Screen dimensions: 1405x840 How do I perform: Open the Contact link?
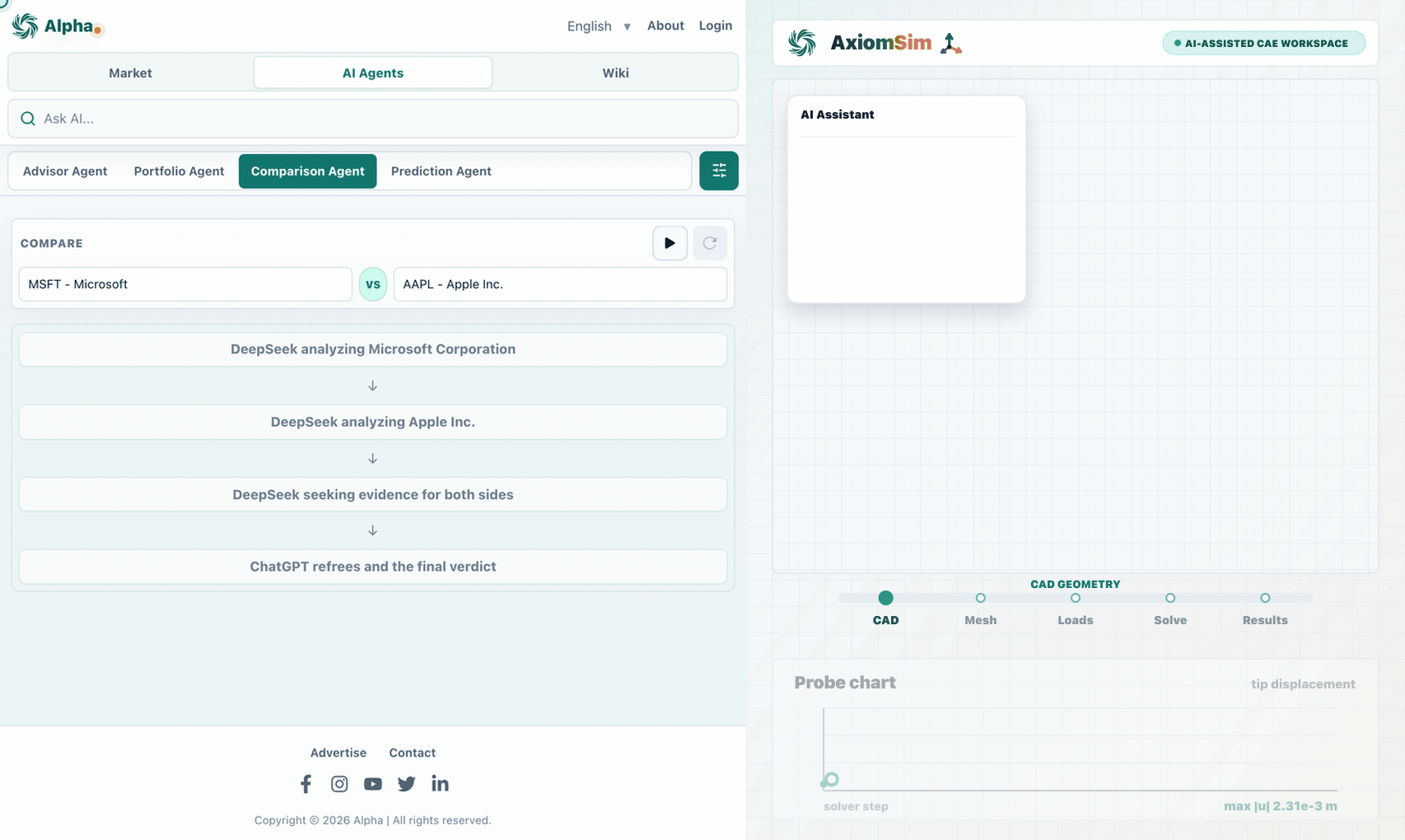pyautogui.click(x=412, y=753)
